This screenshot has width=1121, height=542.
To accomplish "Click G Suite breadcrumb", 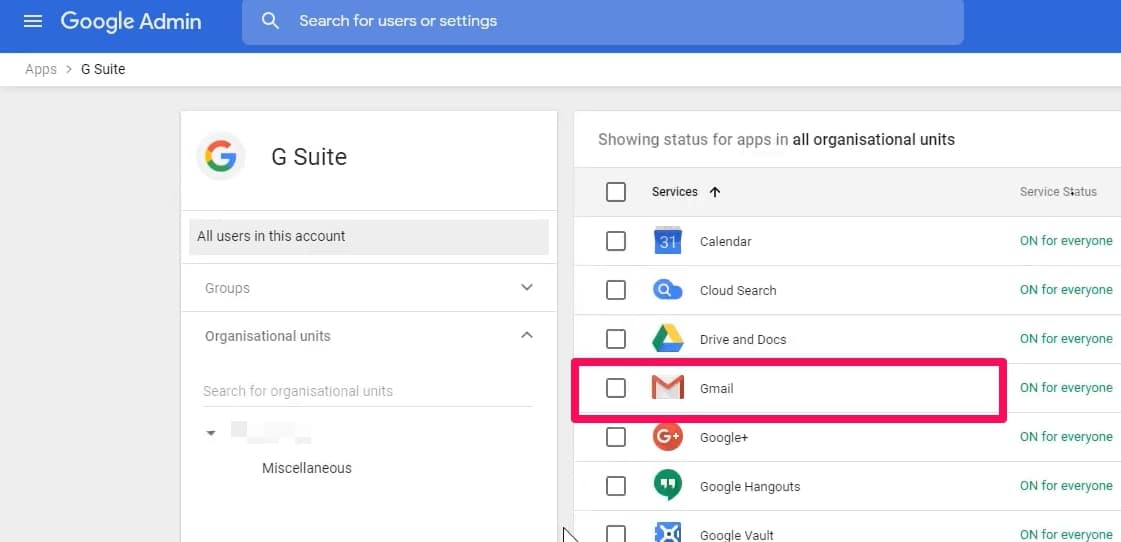I will (103, 69).
